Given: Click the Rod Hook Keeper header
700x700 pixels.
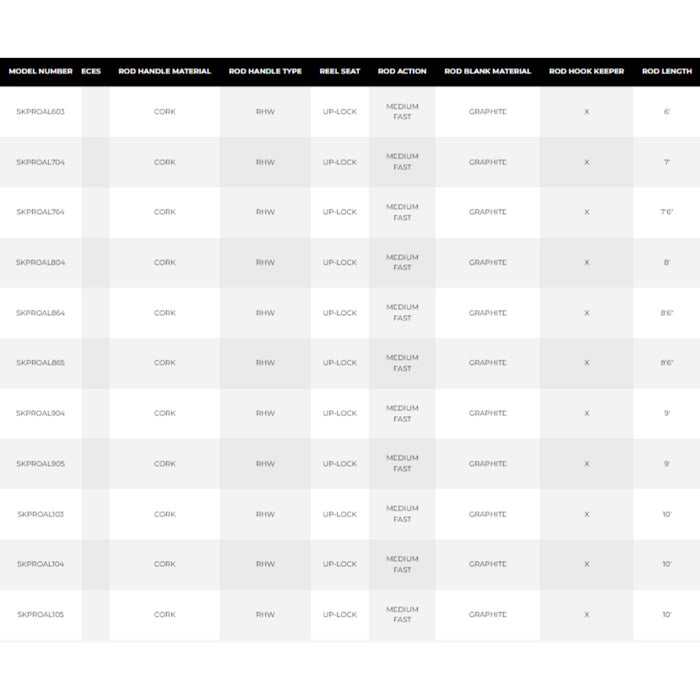Looking at the screenshot, I should point(587,72).
